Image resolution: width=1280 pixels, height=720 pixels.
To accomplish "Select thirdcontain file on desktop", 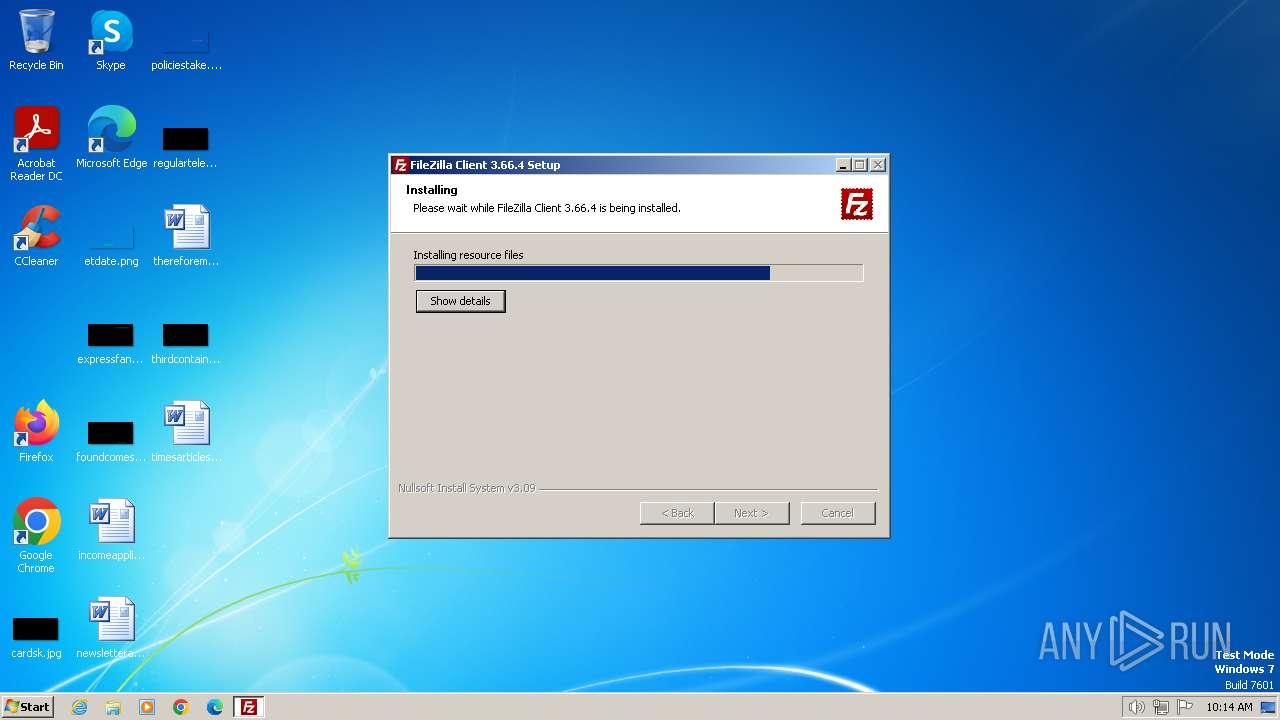I will coord(186,343).
